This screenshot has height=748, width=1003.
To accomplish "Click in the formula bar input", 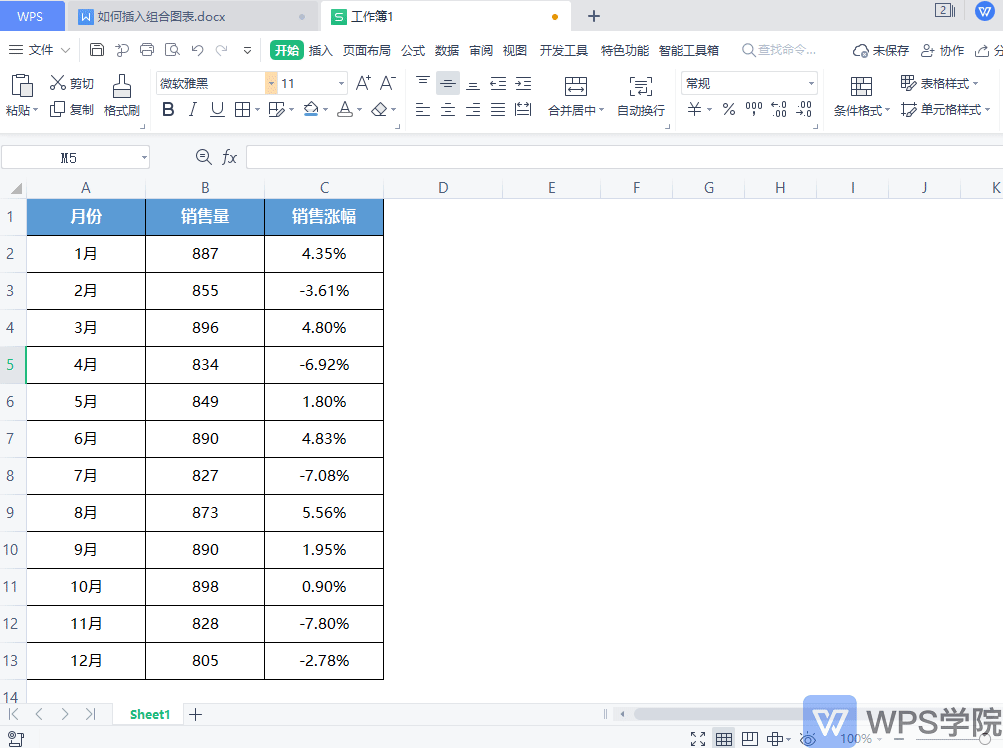I will (x=624, y=157).
